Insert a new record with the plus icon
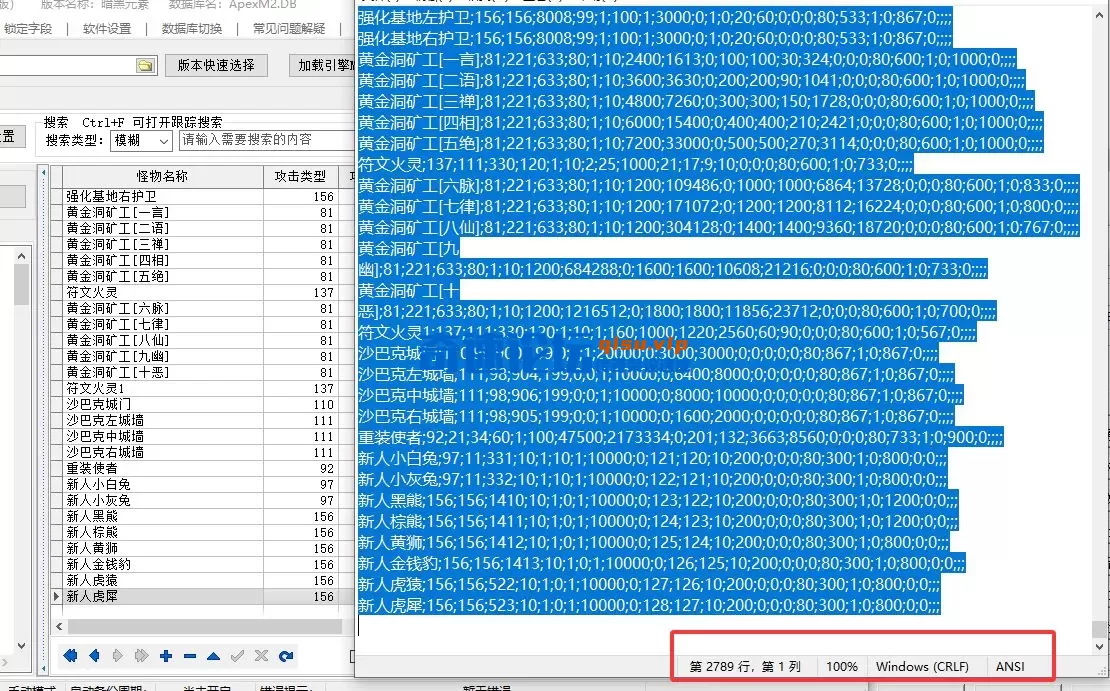 click(x=166, y=656)
